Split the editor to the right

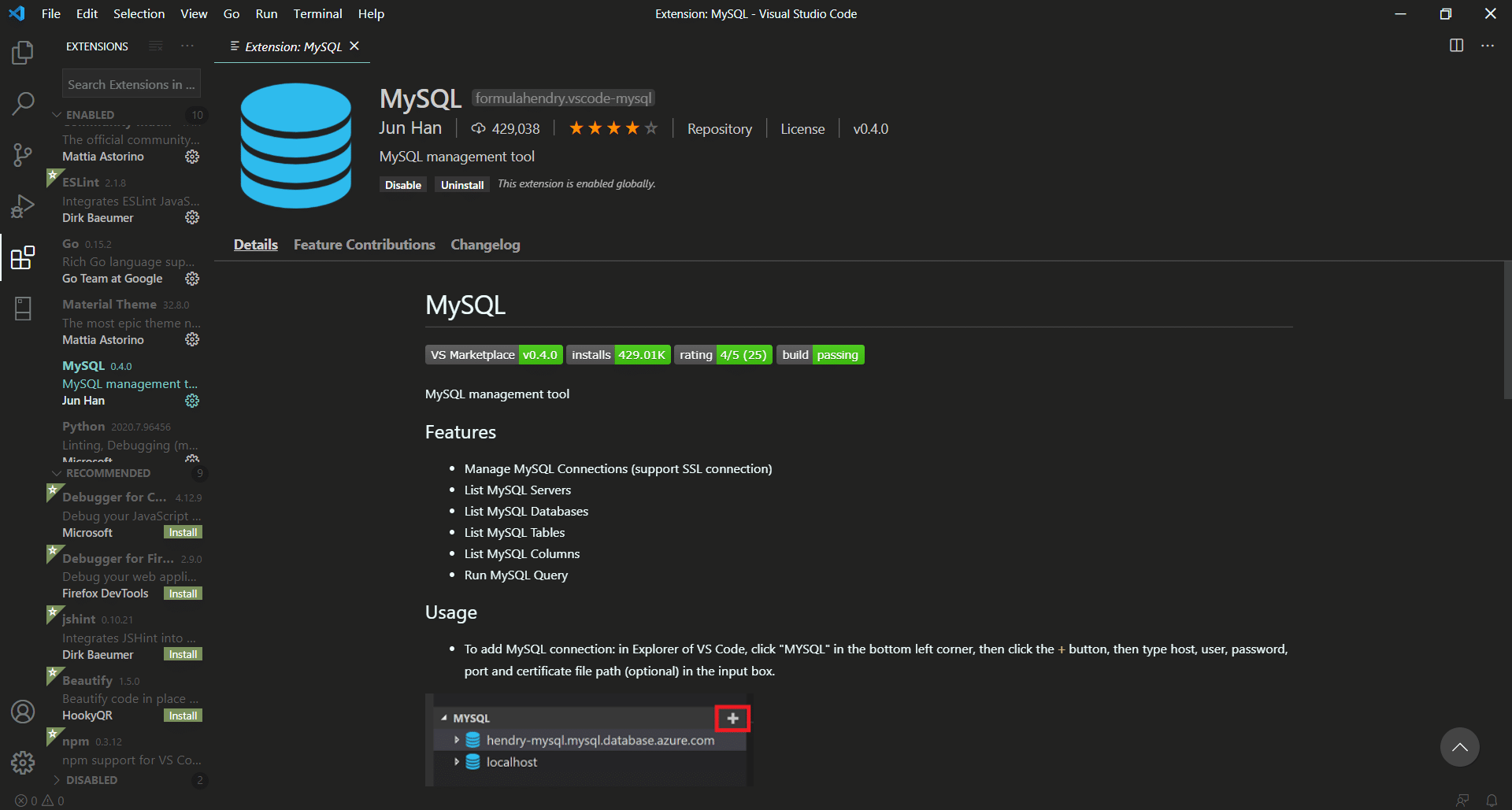point(1457,46)
